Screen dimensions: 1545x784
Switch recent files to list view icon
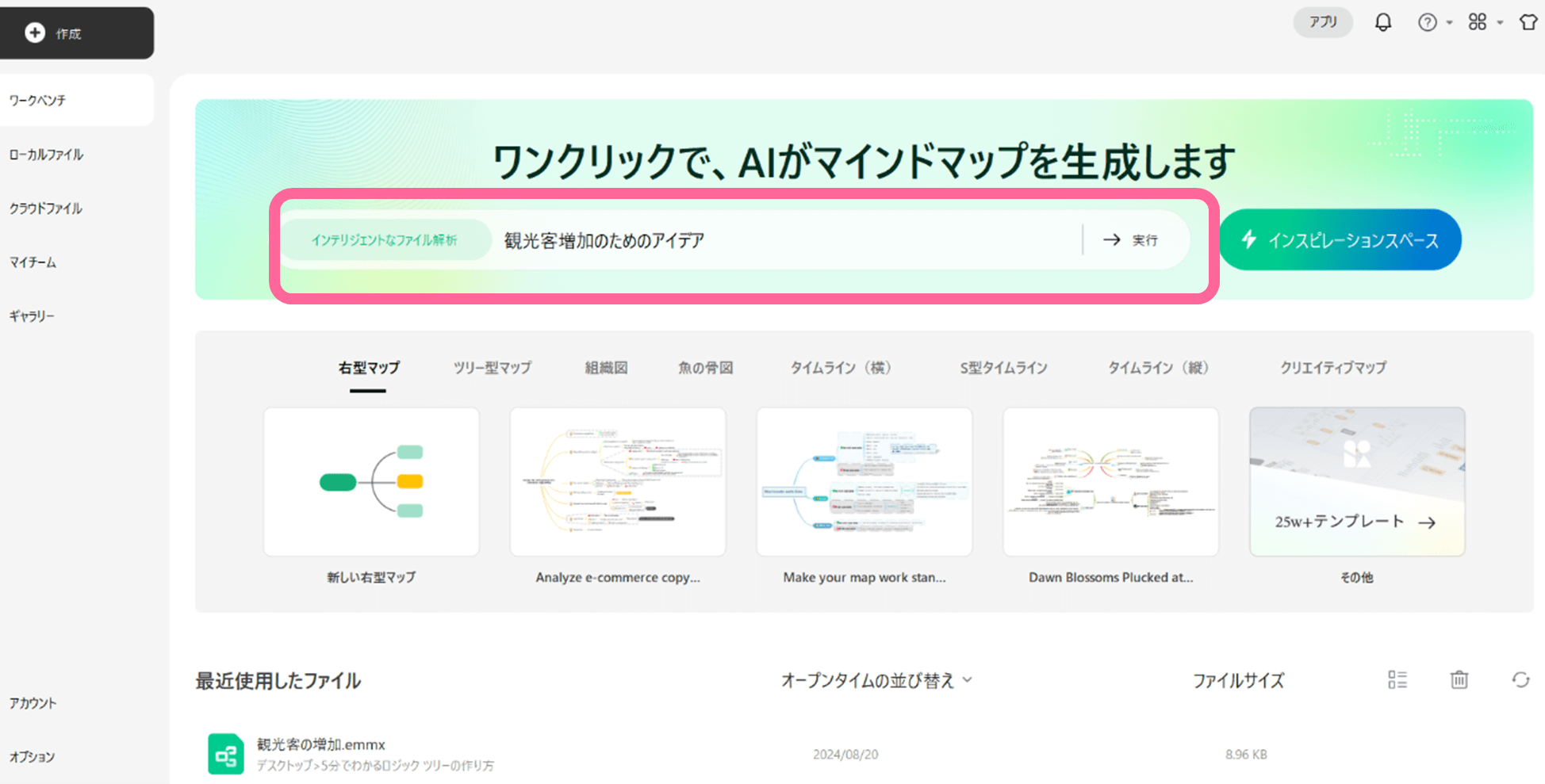click(1397, 679)
